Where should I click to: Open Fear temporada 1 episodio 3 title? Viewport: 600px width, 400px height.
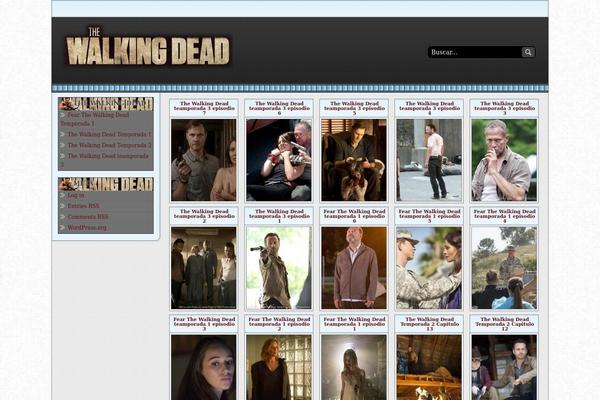click(204, 324)
